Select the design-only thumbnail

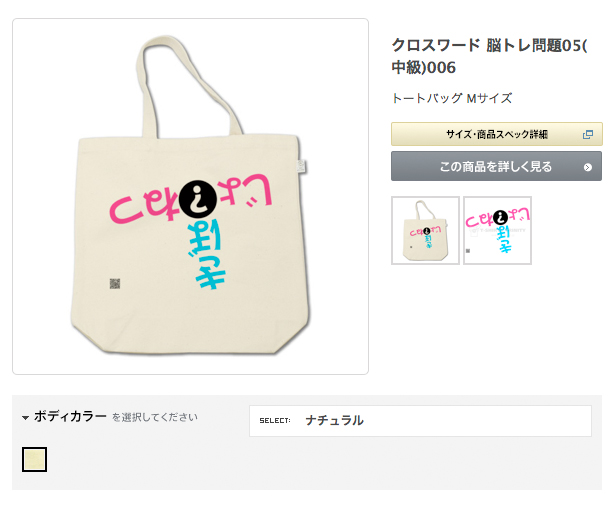tap(497, 231)
